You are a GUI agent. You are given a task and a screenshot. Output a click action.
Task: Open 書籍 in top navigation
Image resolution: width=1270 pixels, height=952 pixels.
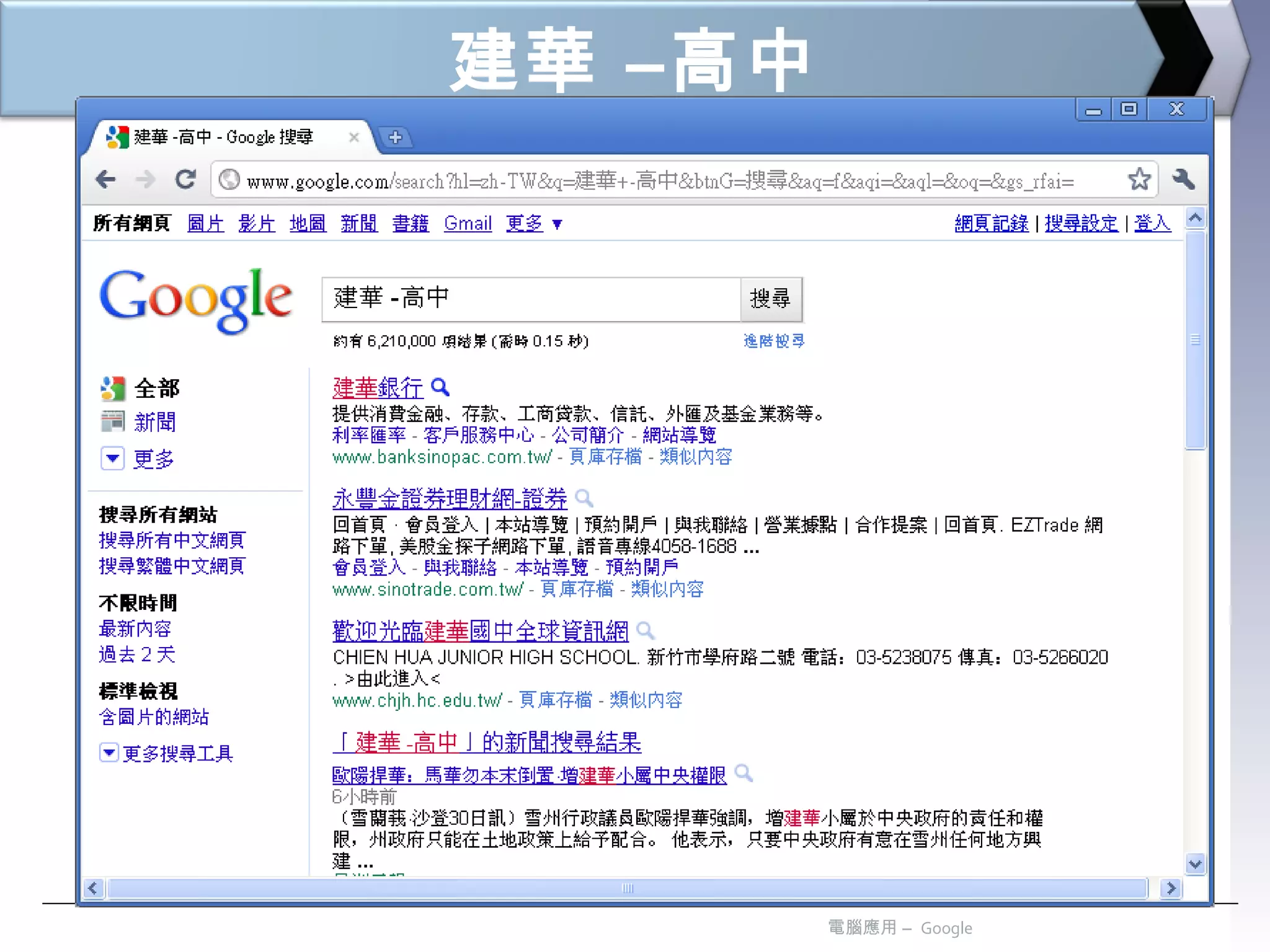click(x=411, y=223)
